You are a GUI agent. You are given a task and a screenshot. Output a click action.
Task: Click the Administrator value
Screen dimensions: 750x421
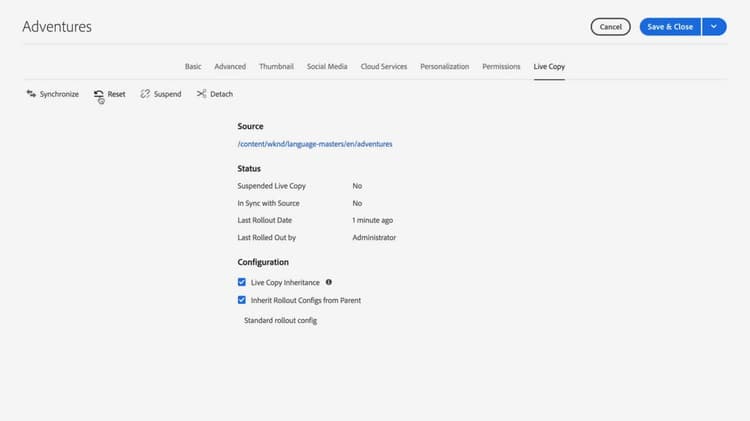point(374,237)
